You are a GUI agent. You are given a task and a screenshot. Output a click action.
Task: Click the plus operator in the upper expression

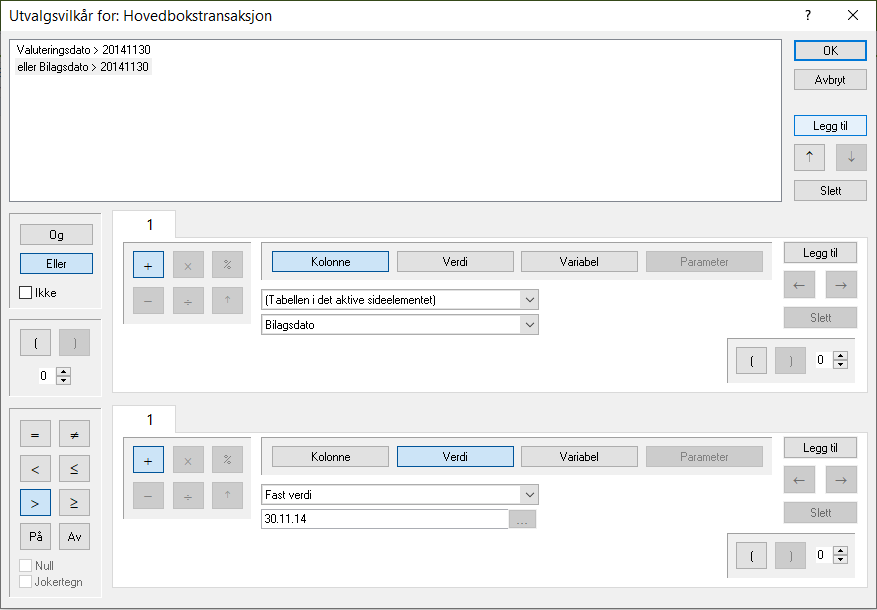(x=148, y=265)
